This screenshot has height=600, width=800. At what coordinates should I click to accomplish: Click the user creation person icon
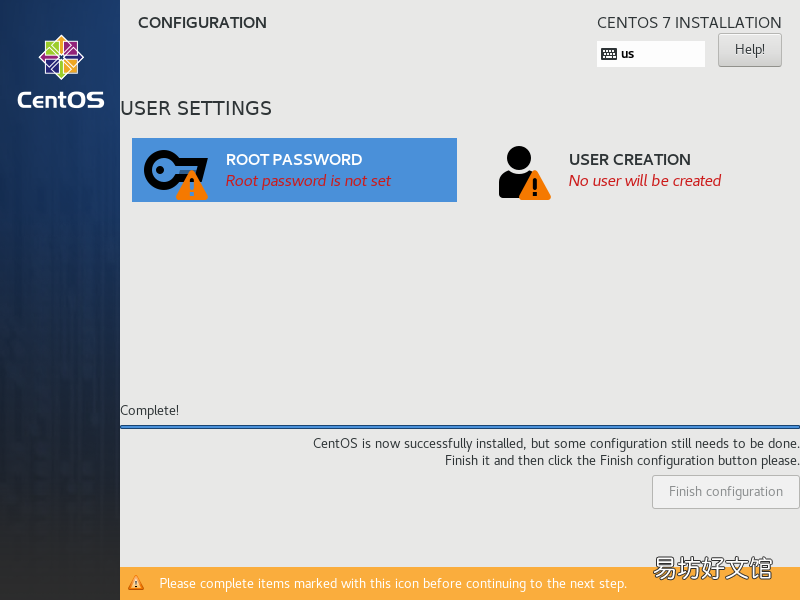point(524,172)
